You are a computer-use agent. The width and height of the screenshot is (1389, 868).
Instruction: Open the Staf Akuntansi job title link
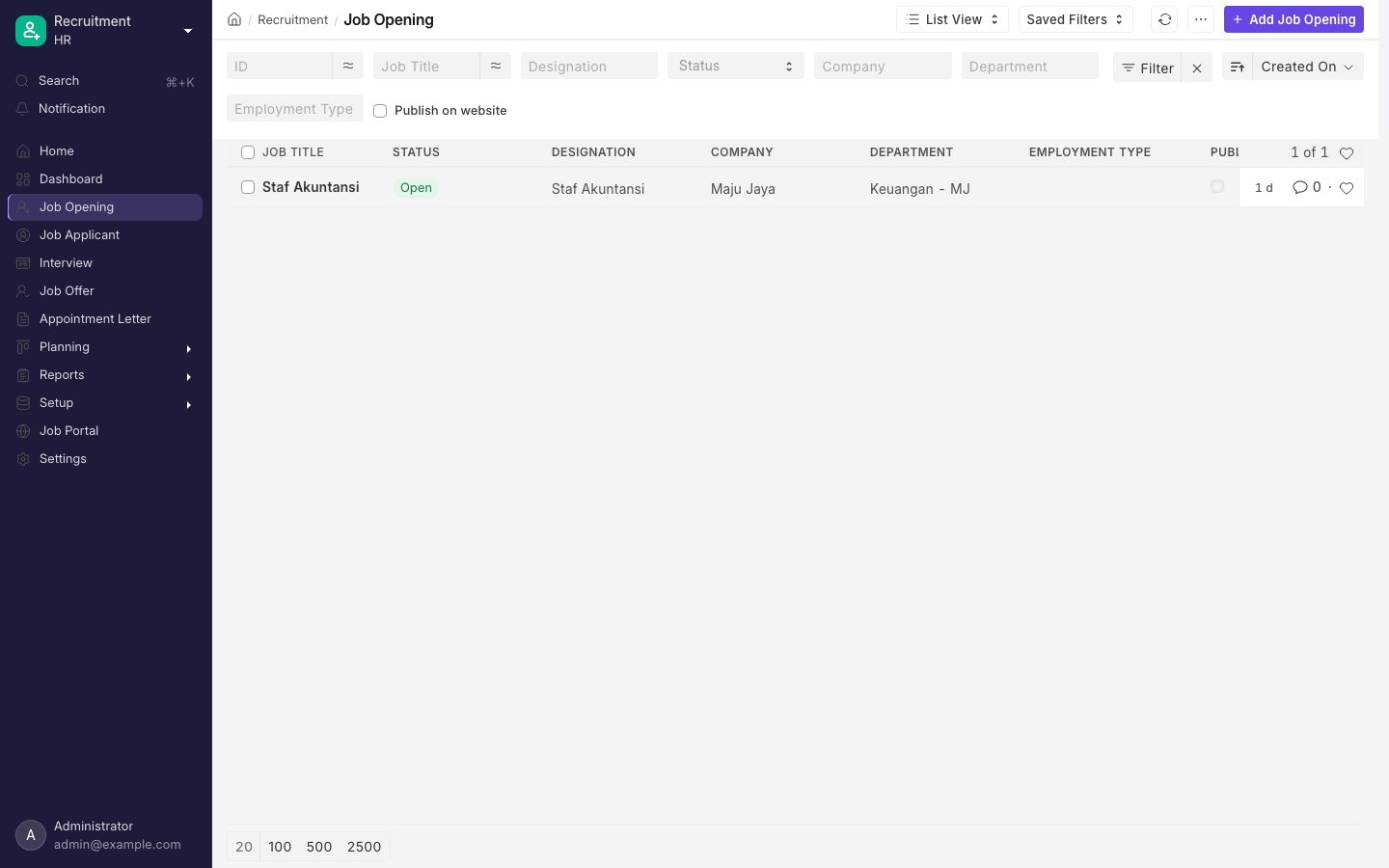311,187
